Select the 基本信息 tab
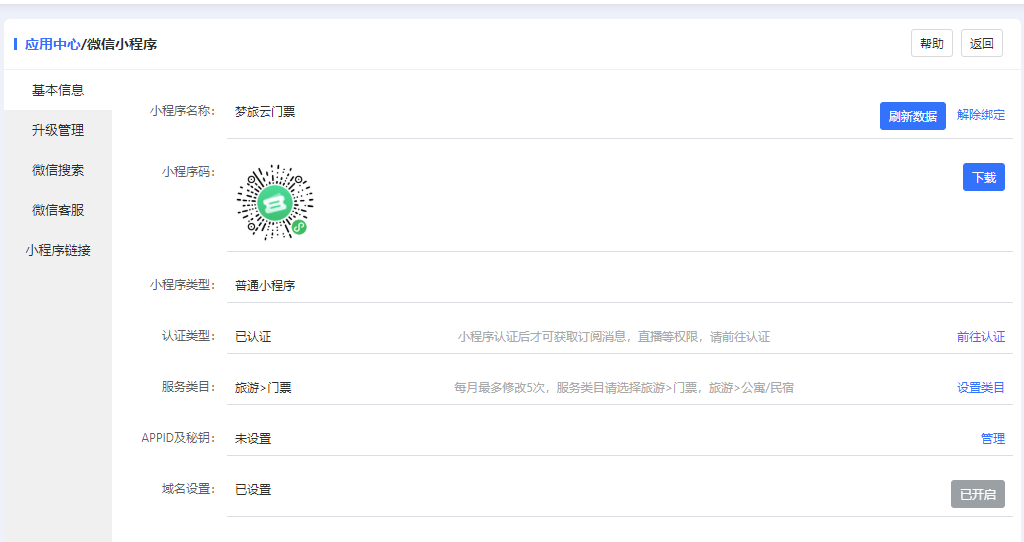Screen dimensions: 1024x542 [58, 90]
